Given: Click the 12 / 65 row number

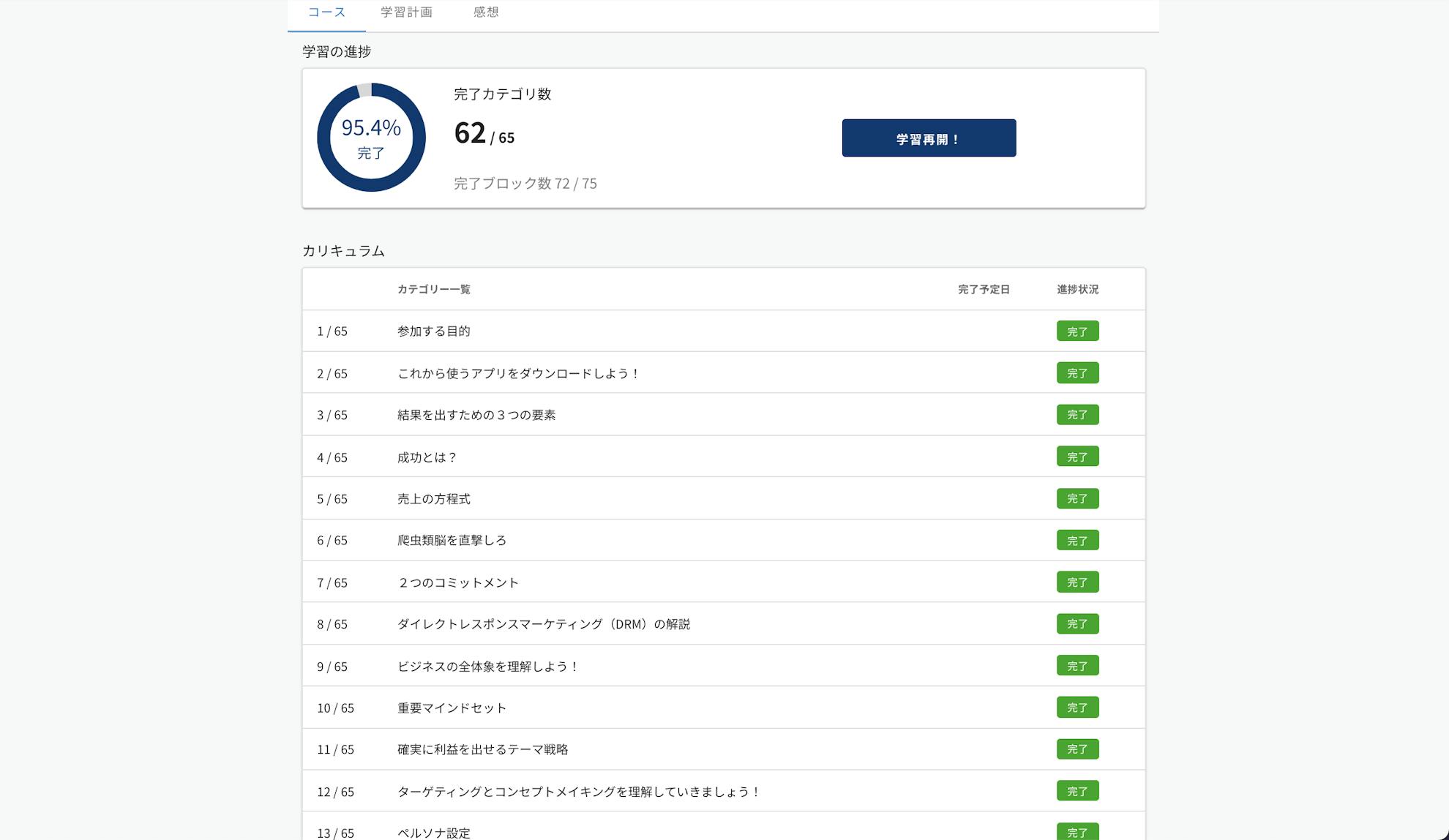Looking at the screenshot, I should [x=336, y=792].
